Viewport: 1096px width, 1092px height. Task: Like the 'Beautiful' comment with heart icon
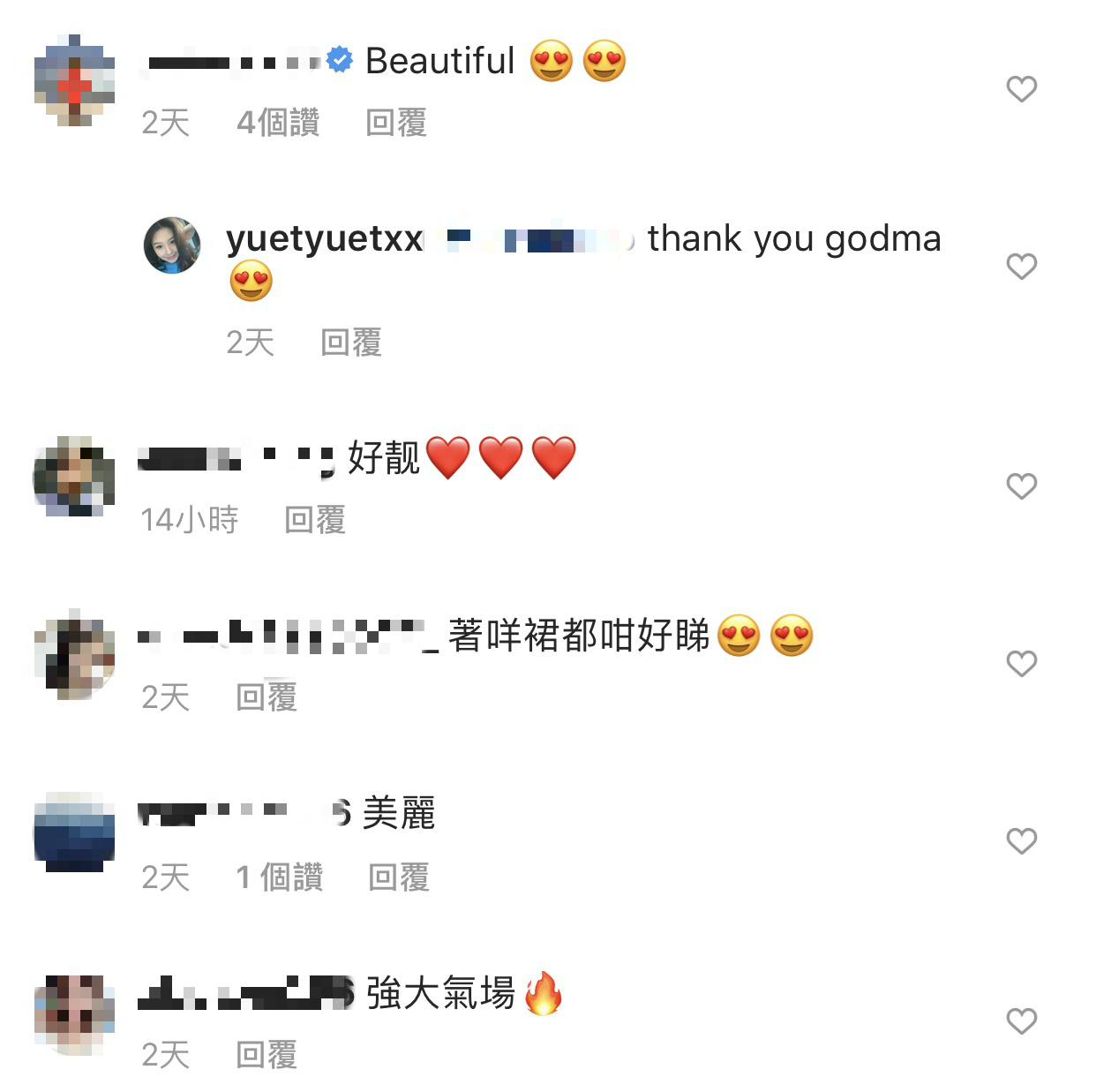tap(1021, 89)
